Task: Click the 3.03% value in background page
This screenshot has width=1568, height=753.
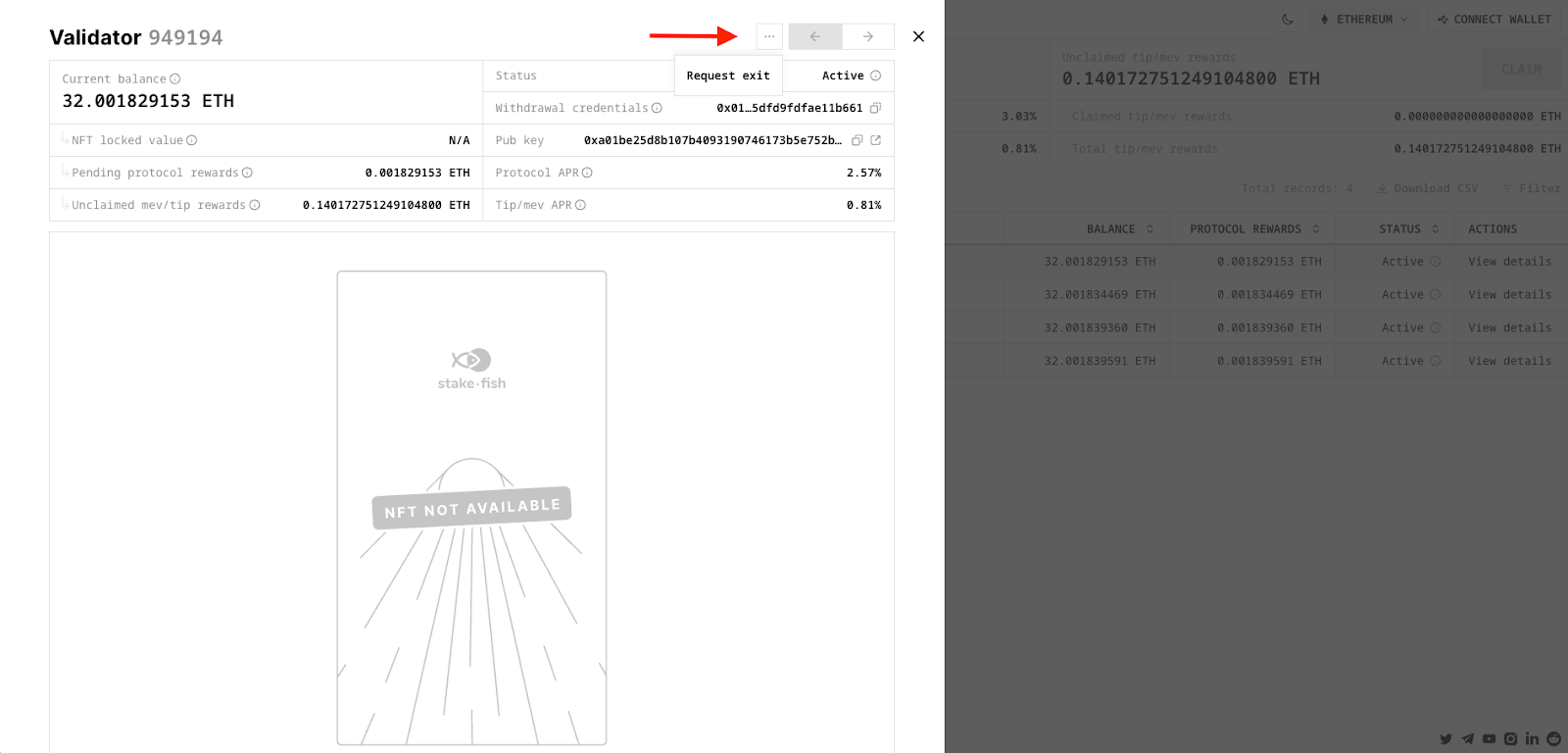Action: coord(1019,117)
